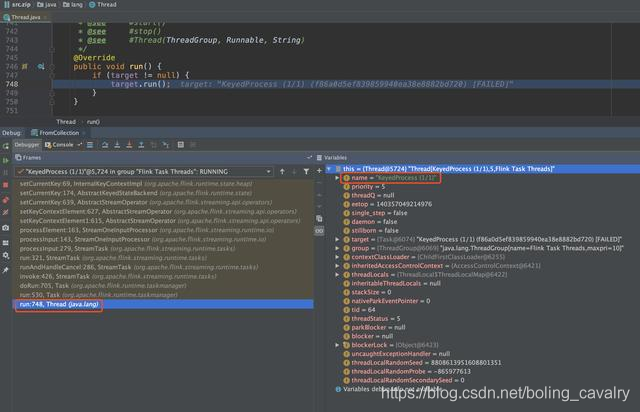The height and width of the screenshot is (412, 640).
Task: Click the Rerun debug icon
Action: pyautogui.click(x=6, y=146)
